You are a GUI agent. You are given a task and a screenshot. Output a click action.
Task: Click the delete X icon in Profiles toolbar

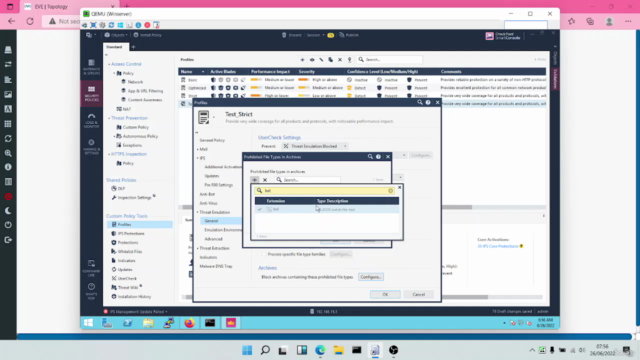pyautogui.click(x=340, y=60)
